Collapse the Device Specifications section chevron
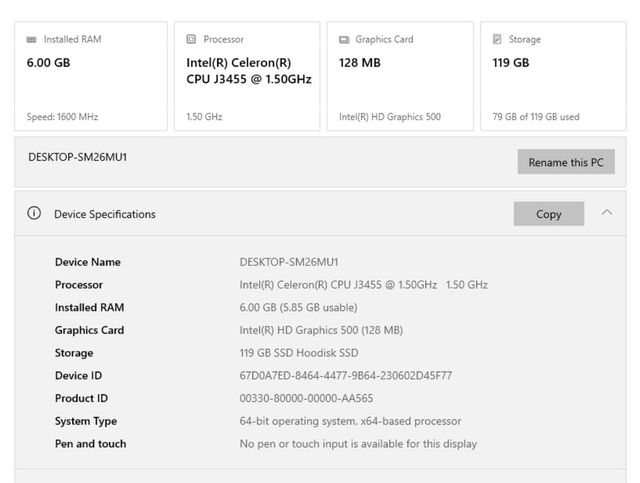640x483 pixels. pyautogui.click(x=607, y=213)
